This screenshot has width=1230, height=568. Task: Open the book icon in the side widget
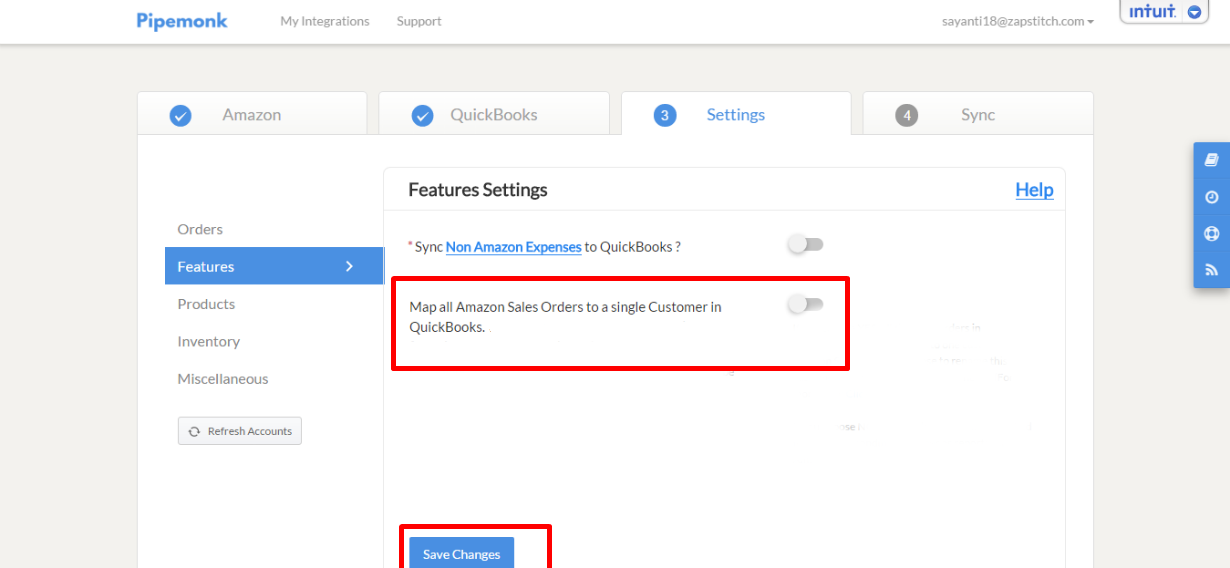pos(1212,160)
